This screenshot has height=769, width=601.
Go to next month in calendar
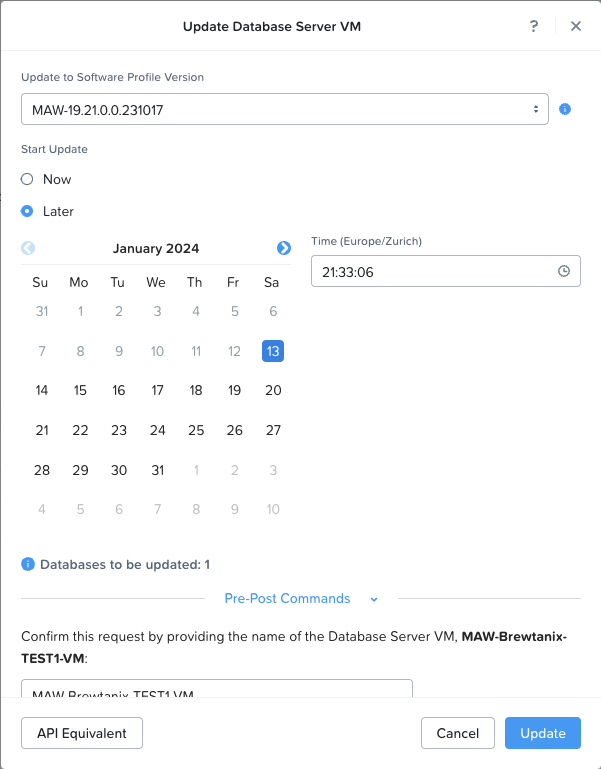(x=284, y=248)
